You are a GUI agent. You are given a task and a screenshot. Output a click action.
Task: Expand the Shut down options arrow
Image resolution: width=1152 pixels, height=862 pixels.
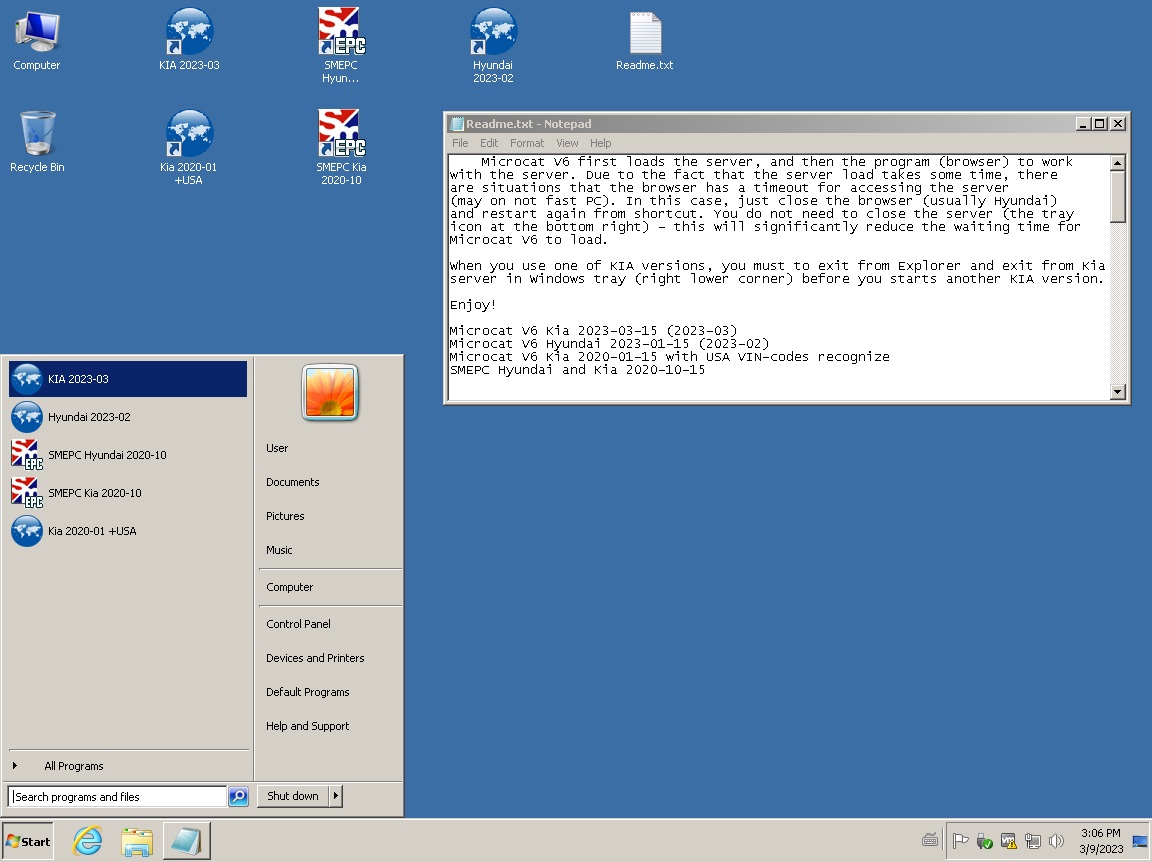click(336, 796)
